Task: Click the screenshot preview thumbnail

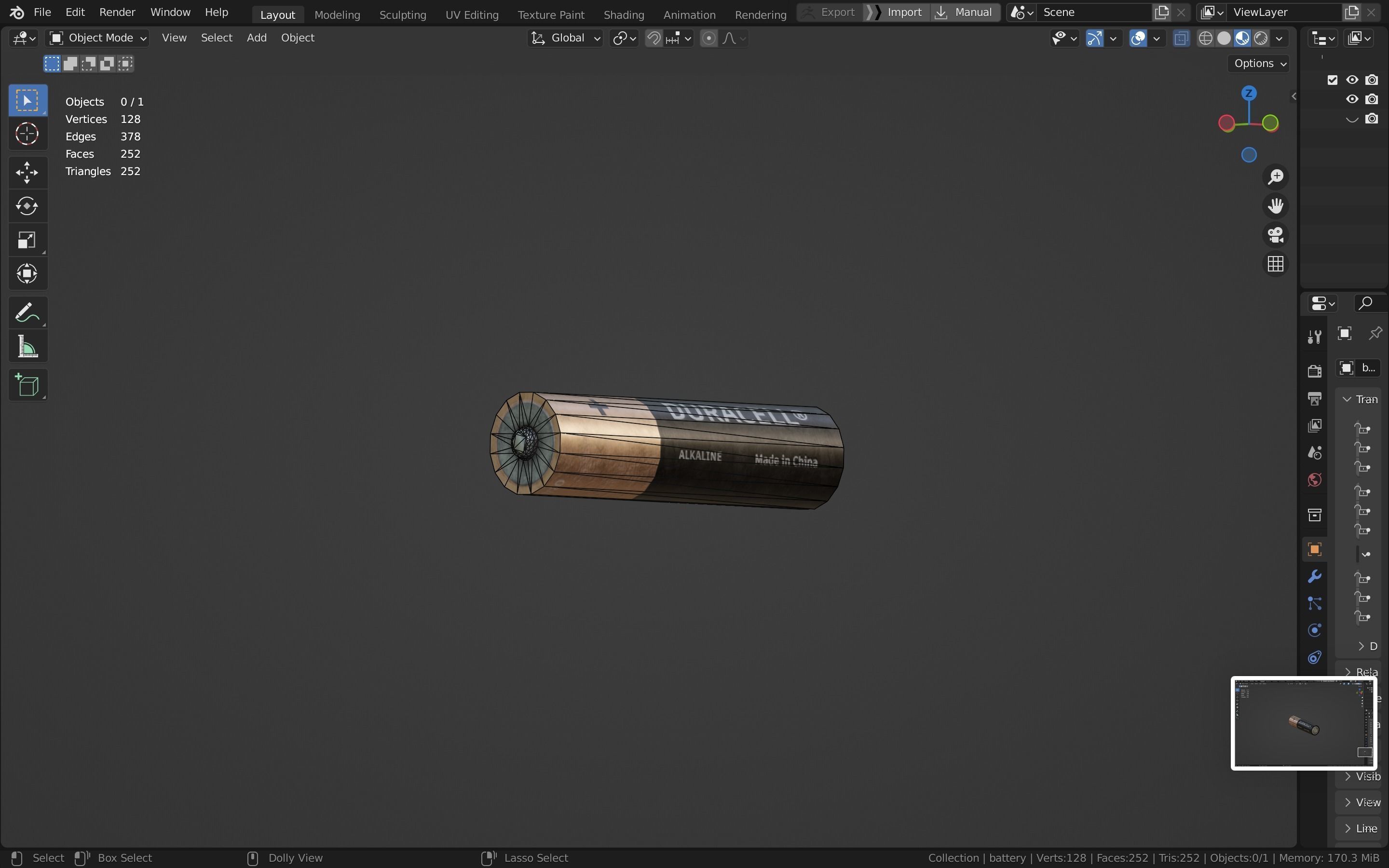Action: [x=1304, y=723]
